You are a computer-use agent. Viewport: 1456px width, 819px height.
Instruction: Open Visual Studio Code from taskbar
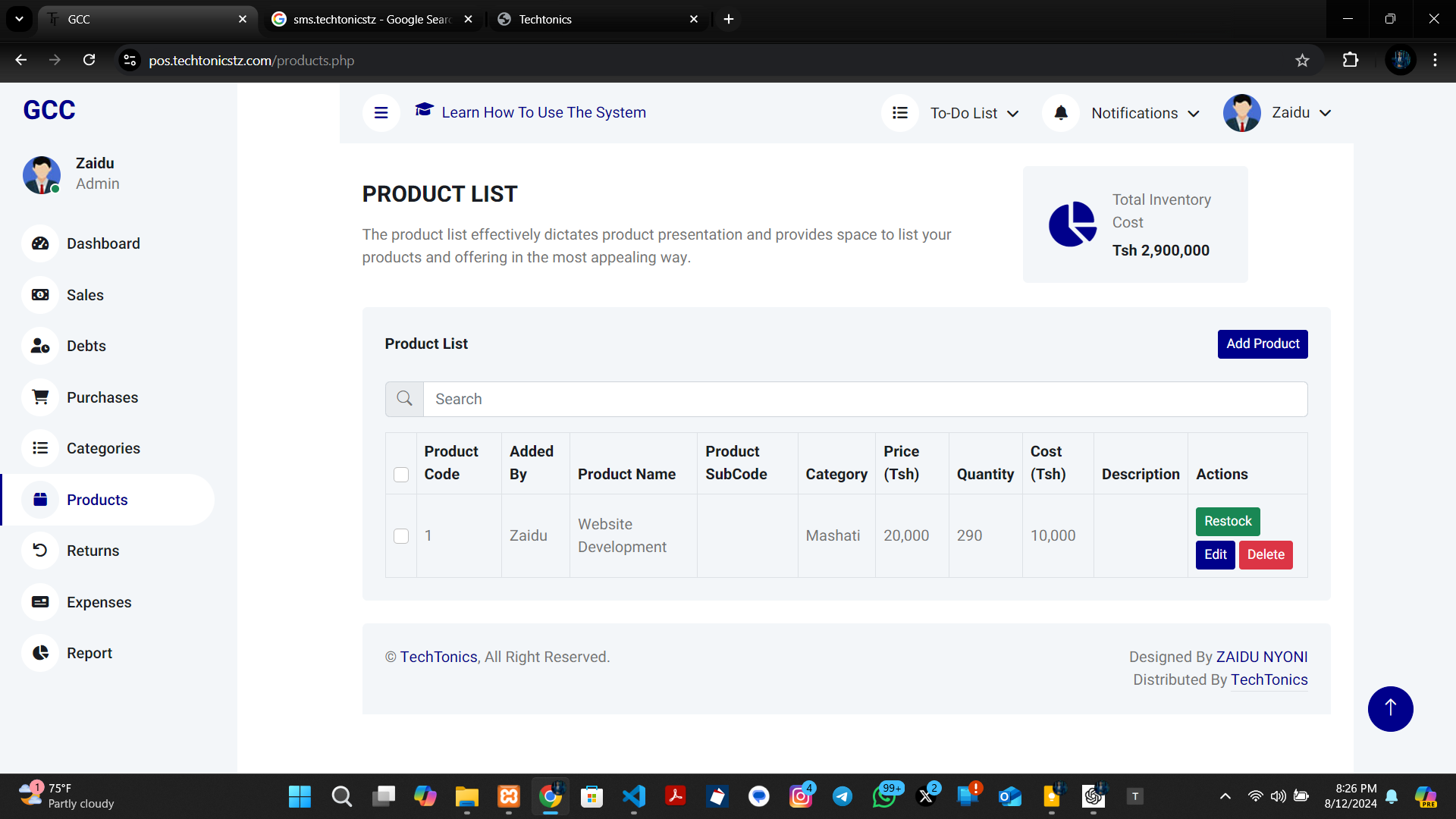click(634, 796)
